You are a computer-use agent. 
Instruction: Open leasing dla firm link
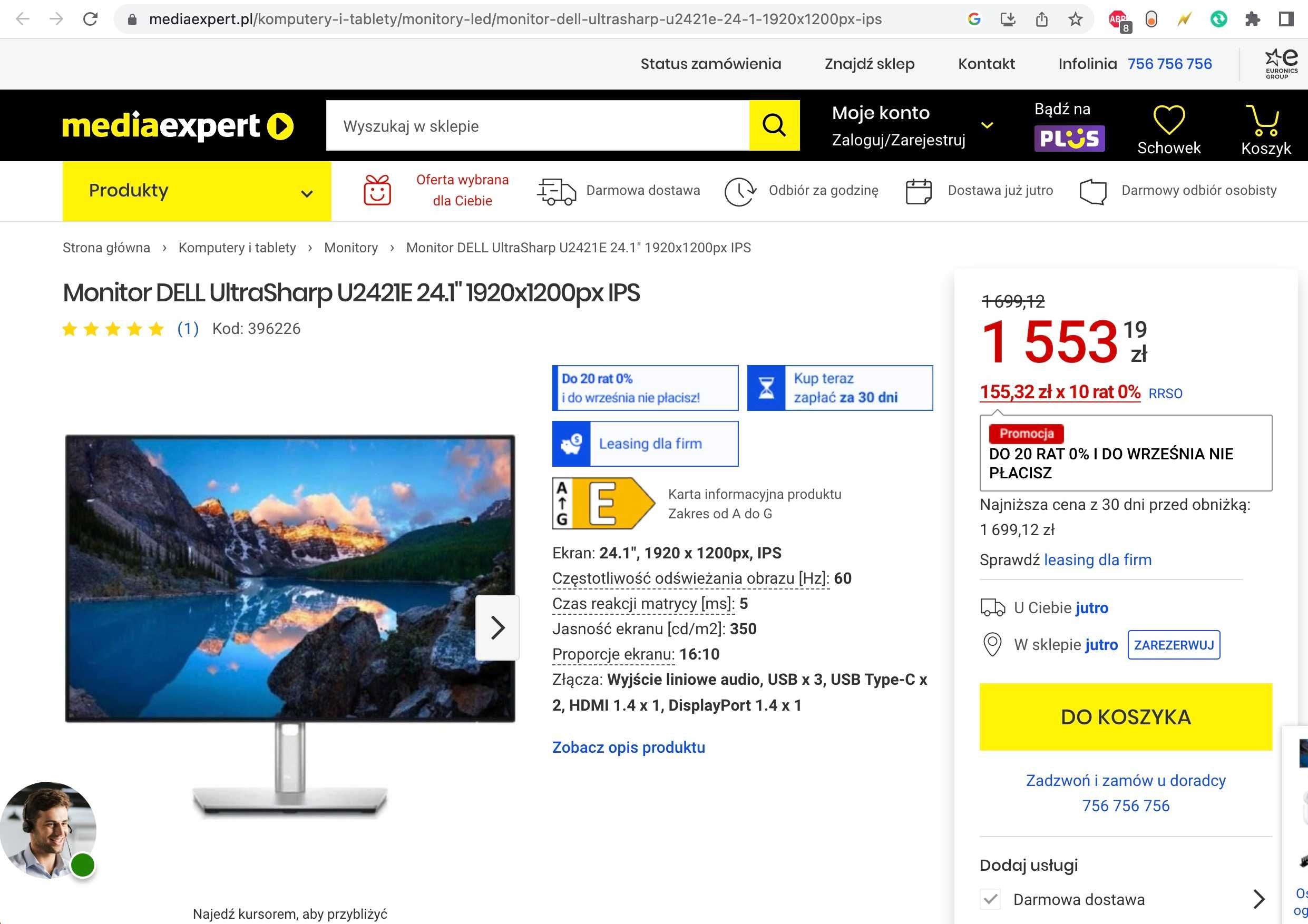1097,559
